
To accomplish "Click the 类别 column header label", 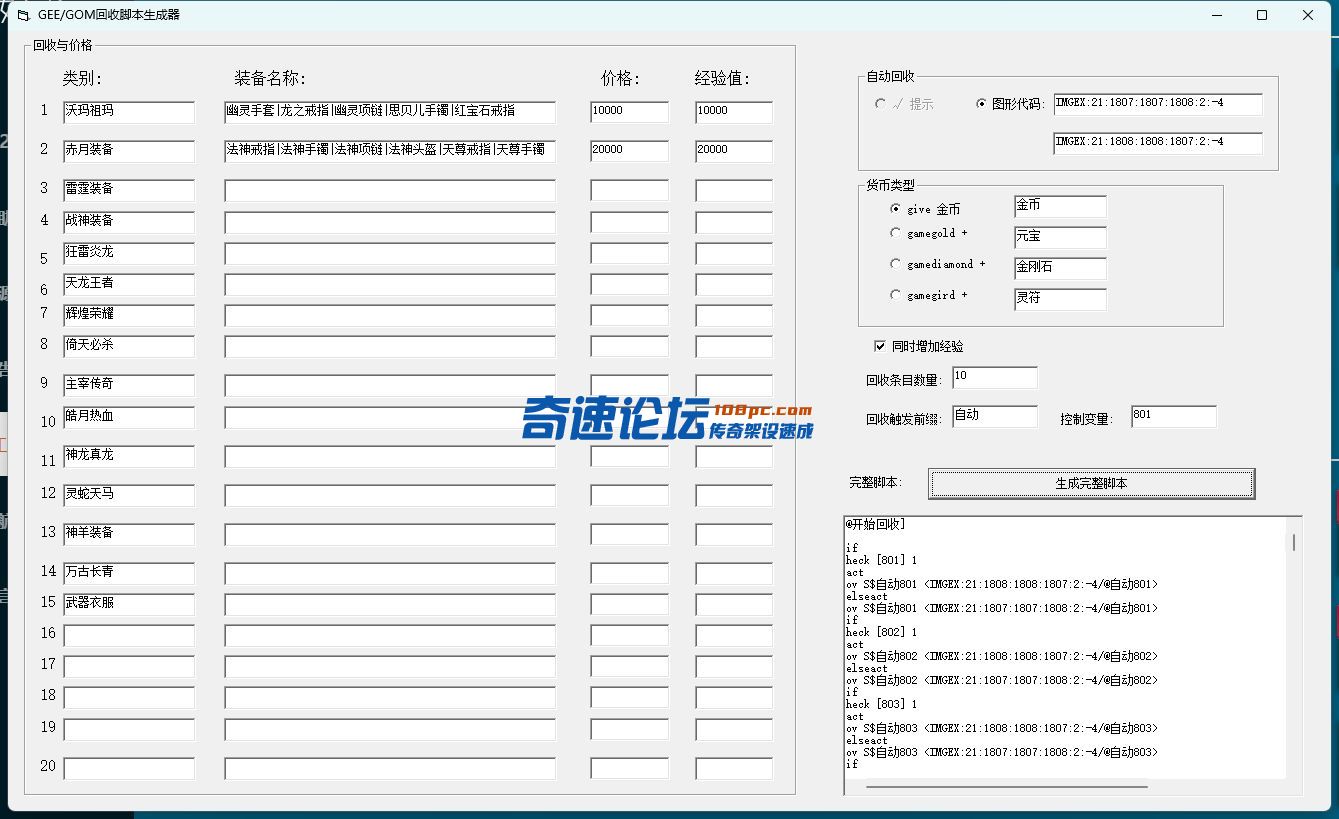I will [82, 78].
